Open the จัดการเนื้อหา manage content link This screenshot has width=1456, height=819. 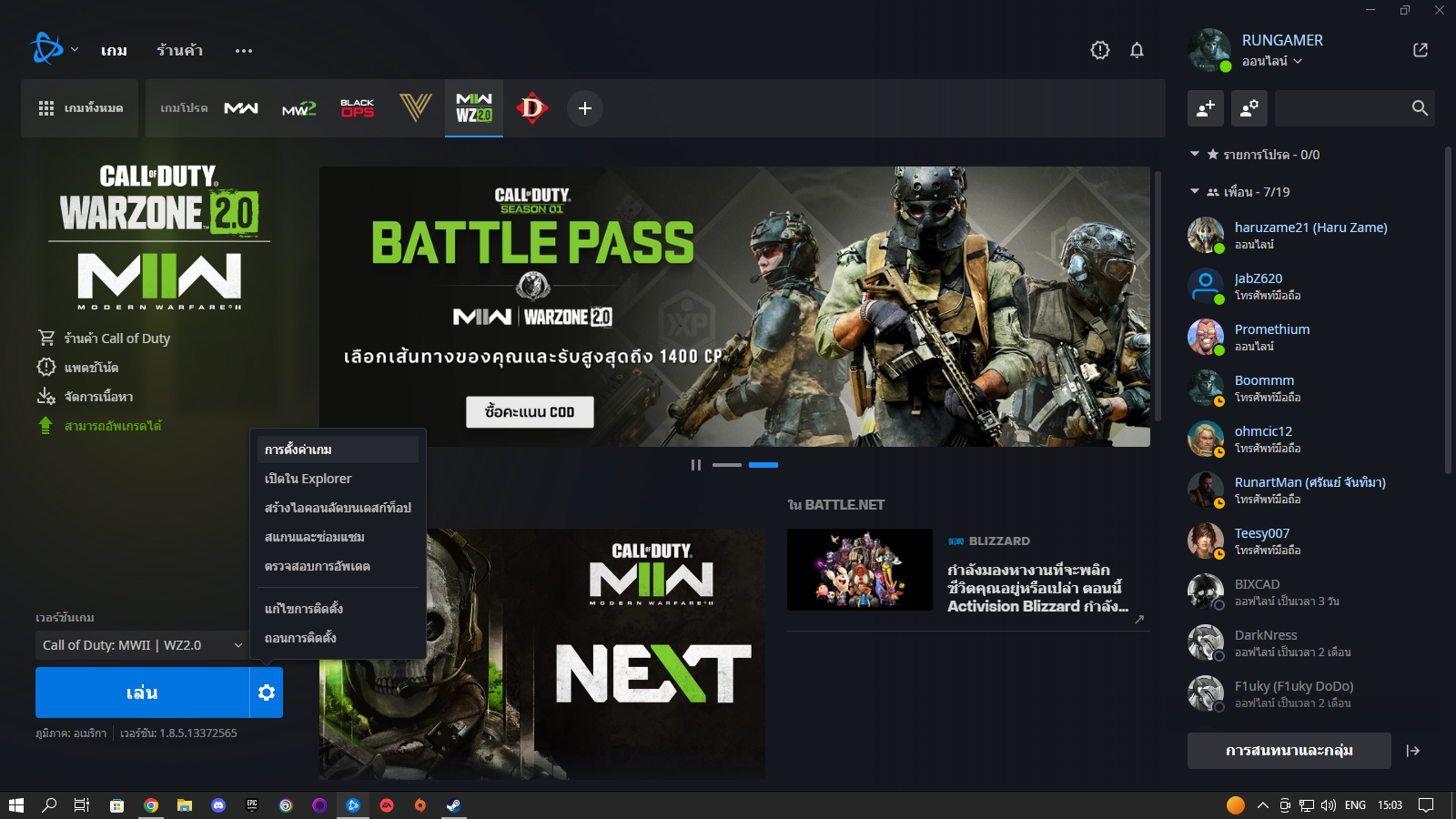tap(86, 397)
